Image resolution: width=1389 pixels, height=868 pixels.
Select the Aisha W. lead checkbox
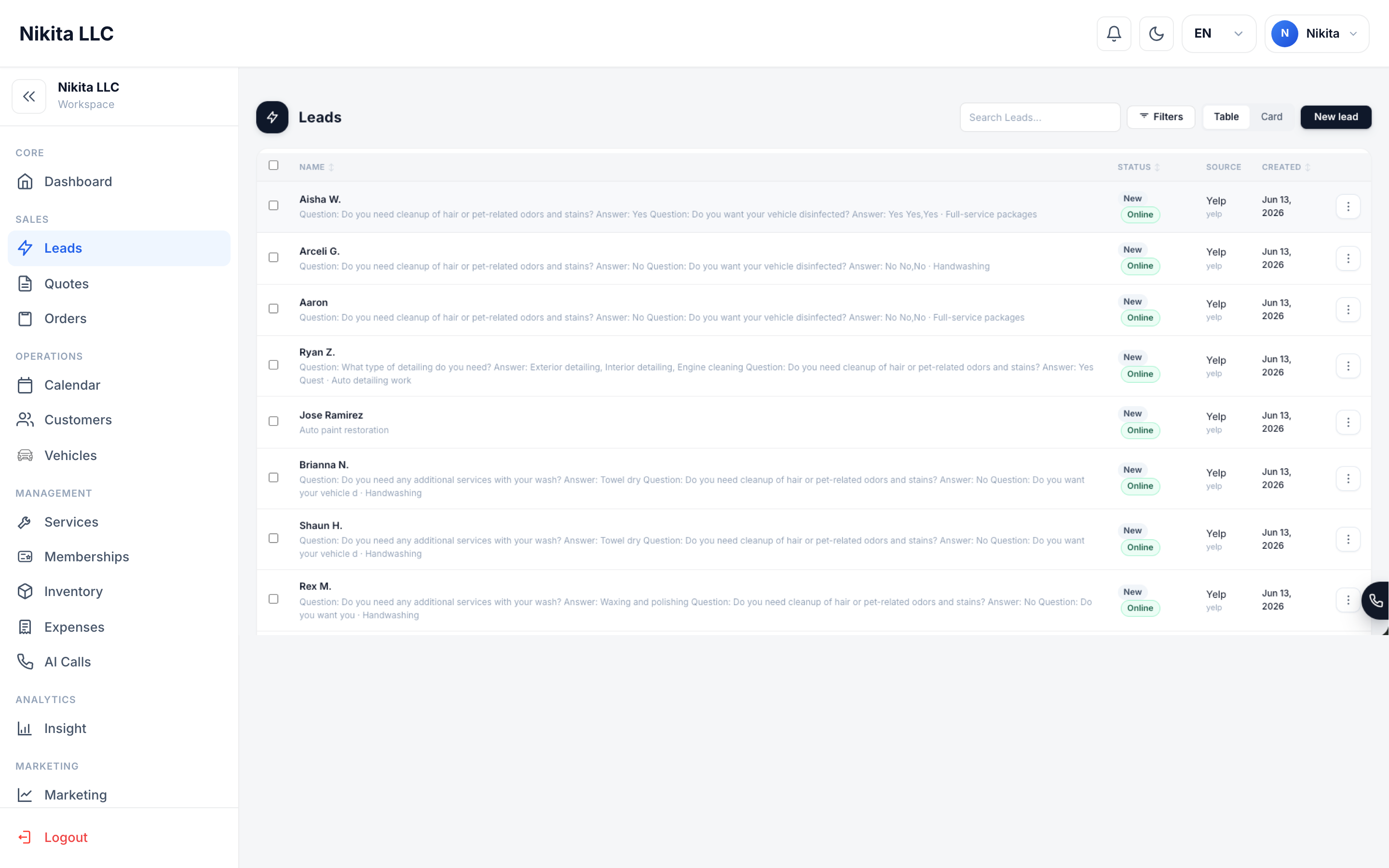tap(273, 205)
